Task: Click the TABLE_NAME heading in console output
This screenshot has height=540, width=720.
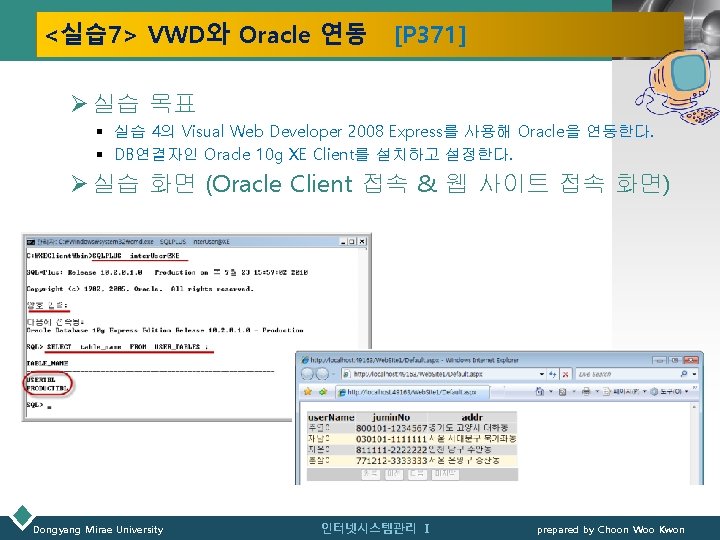Action: click(47, 363)
